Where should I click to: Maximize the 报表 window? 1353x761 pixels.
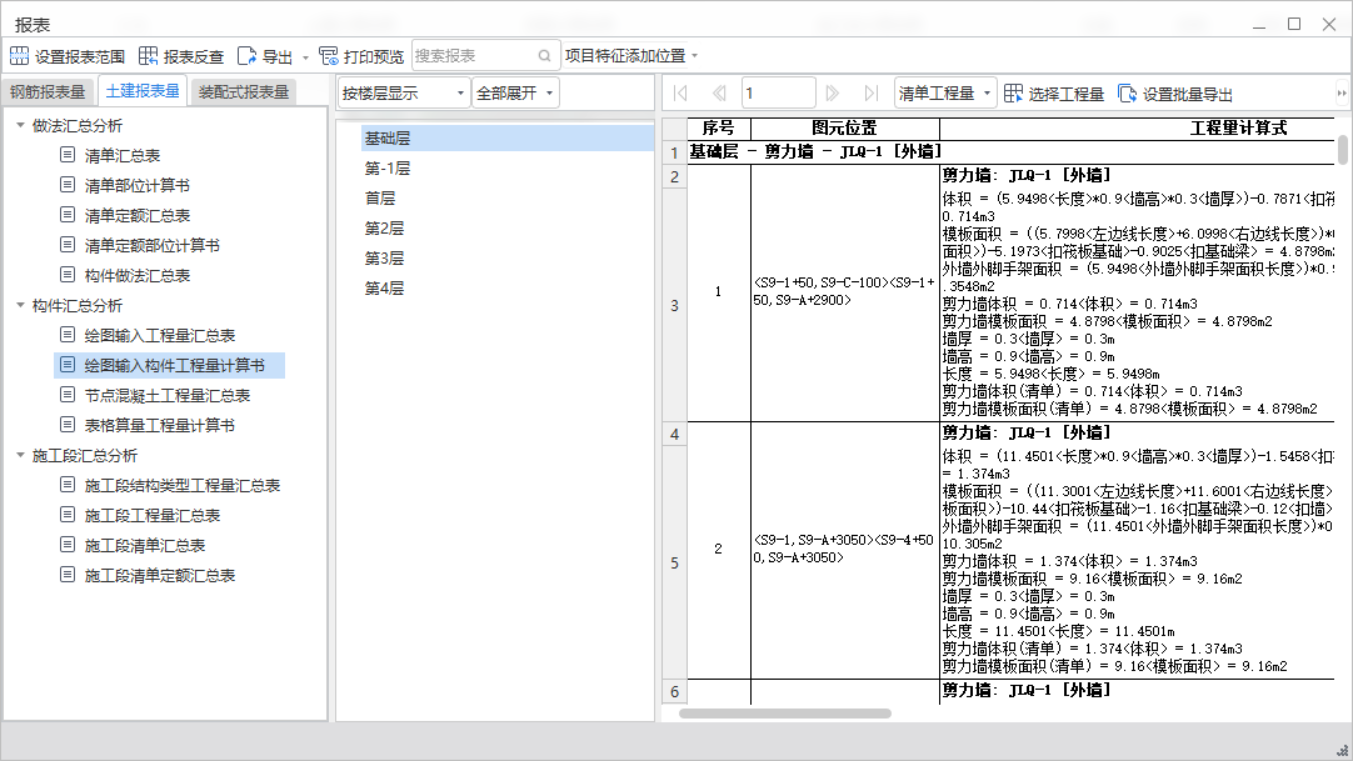pos(1294,24)
